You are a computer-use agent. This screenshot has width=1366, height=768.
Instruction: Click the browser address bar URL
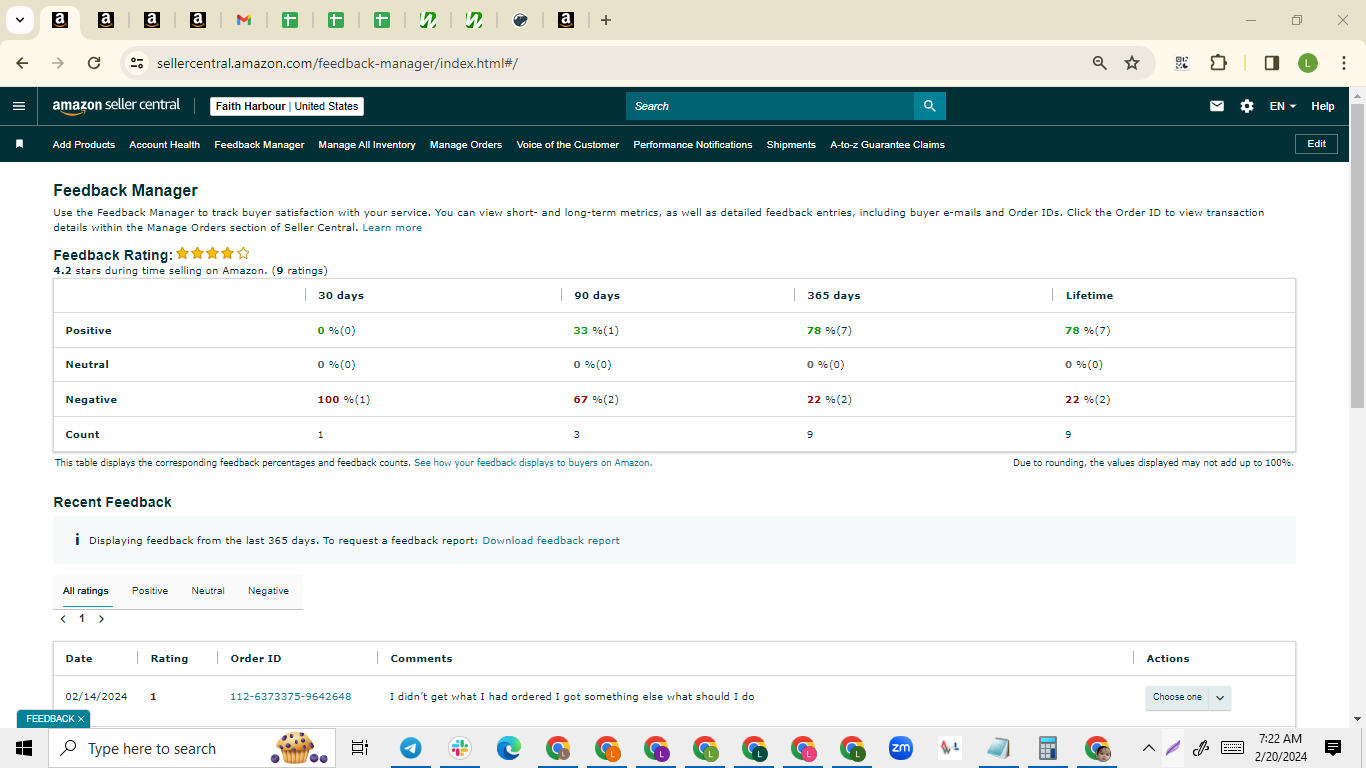[x=337, y=63]
